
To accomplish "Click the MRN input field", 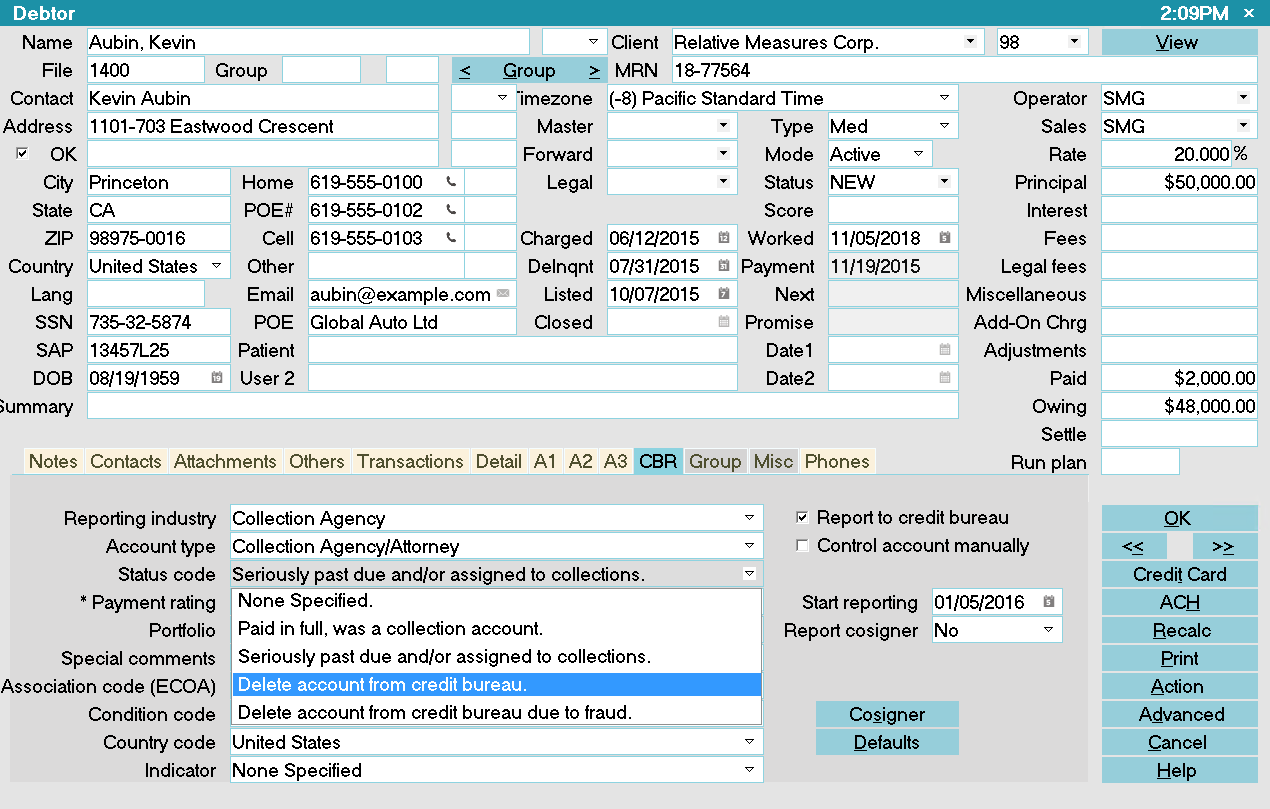I will point(964,70).
